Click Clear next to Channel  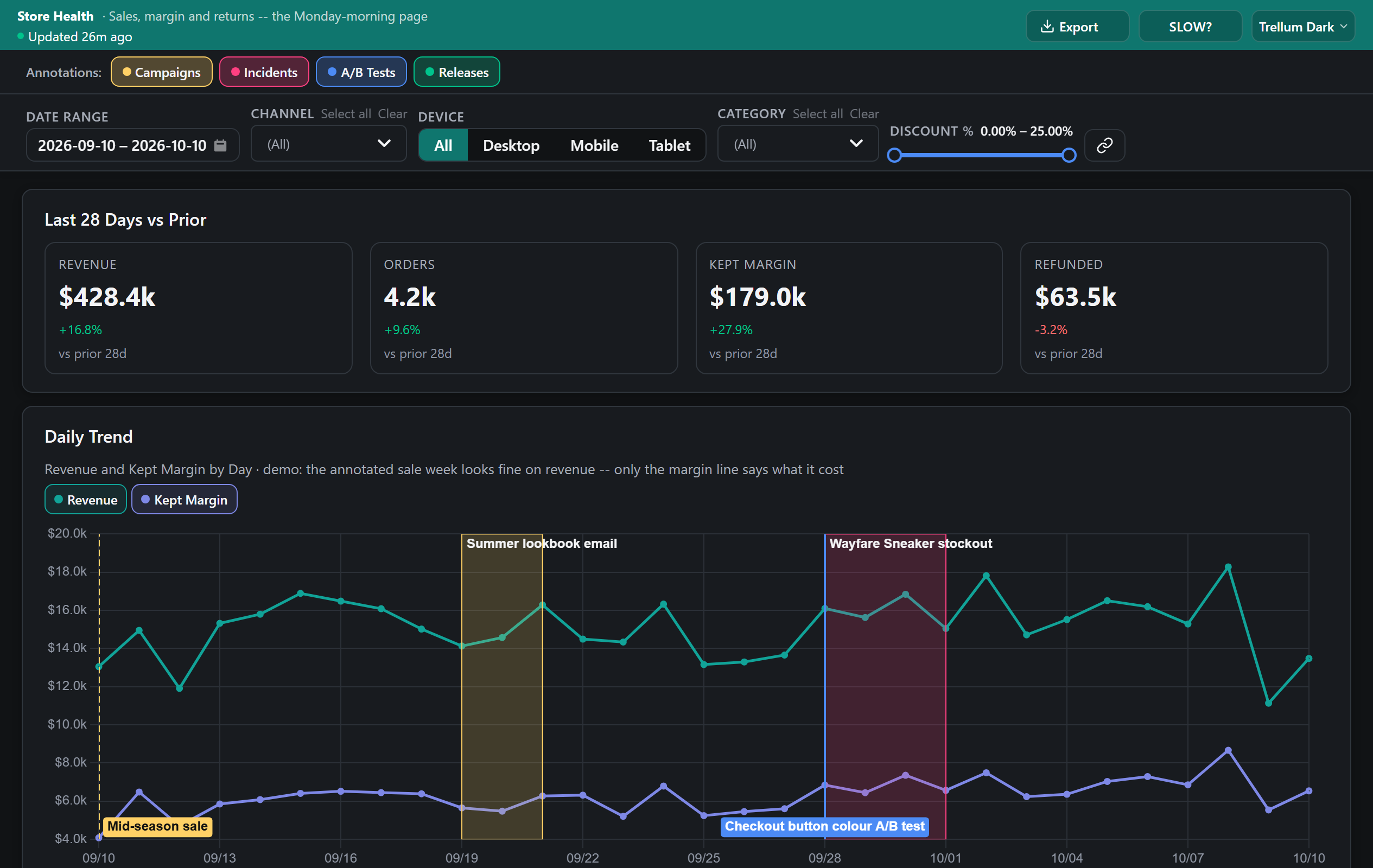392,114
